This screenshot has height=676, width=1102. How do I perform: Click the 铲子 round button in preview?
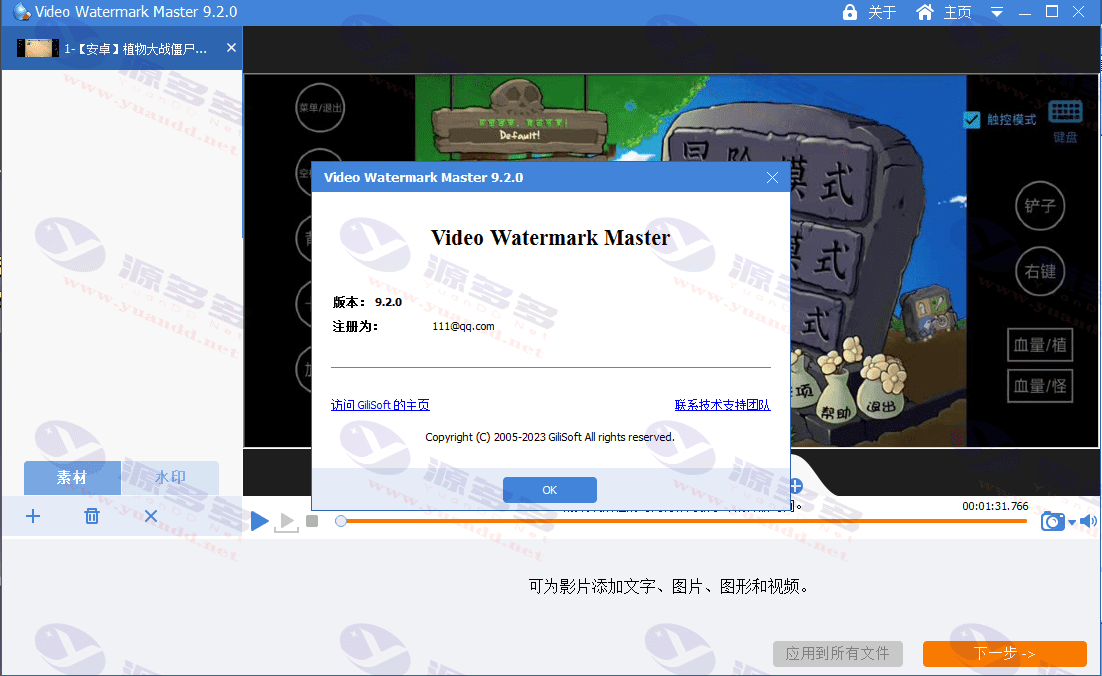[x=1040, y=206]
